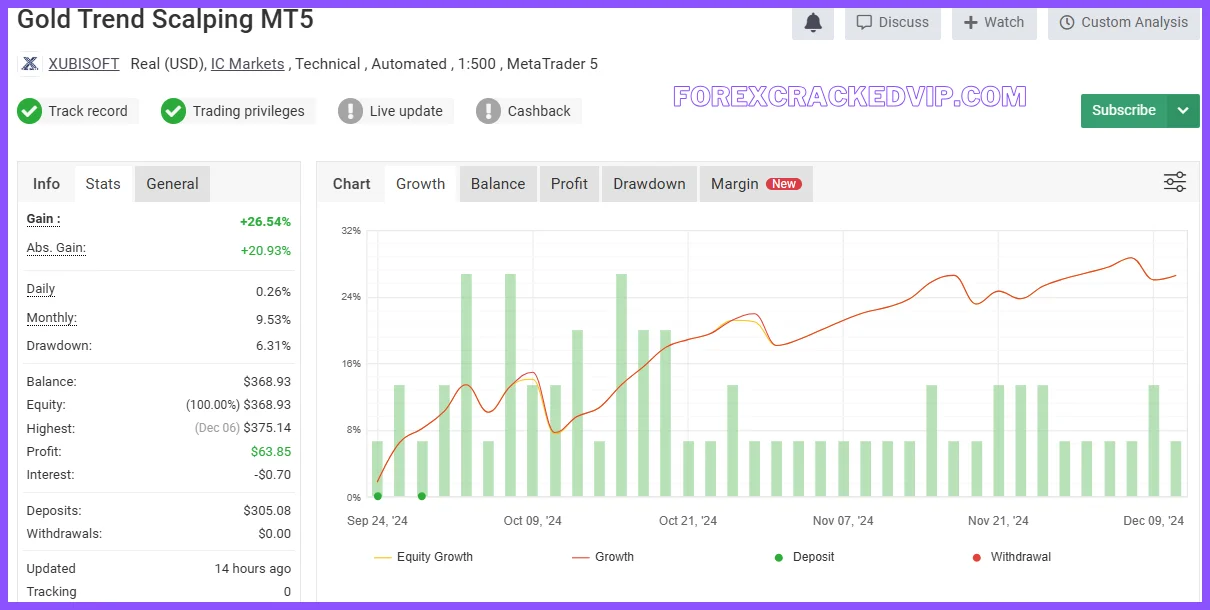
Task: Switch to the Profit chart tab
Action: point(569,184)
